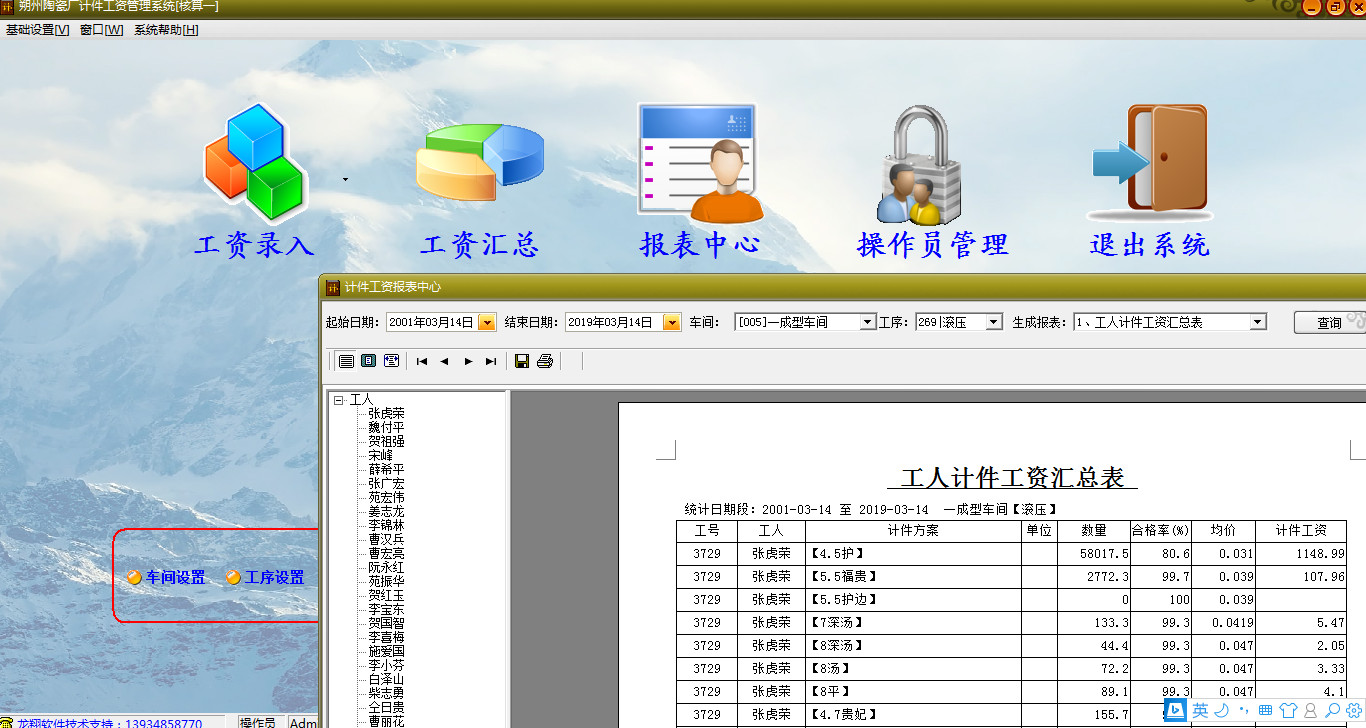Open the 生成报表 report type dropdown
Viewport: 1366px width, 728px height.
coord(1258,322)
